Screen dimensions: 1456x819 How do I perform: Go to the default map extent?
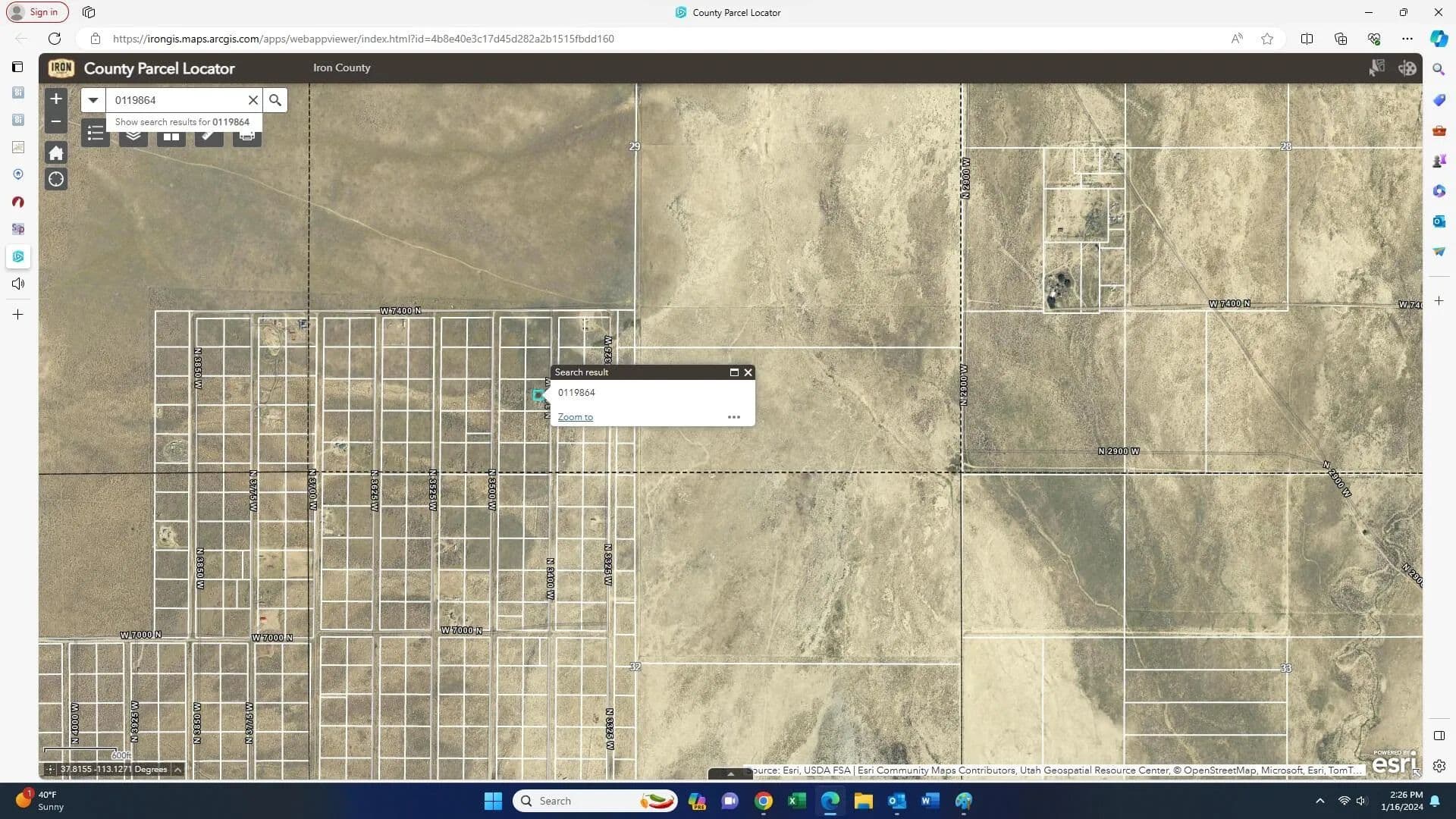click(56, 153)
